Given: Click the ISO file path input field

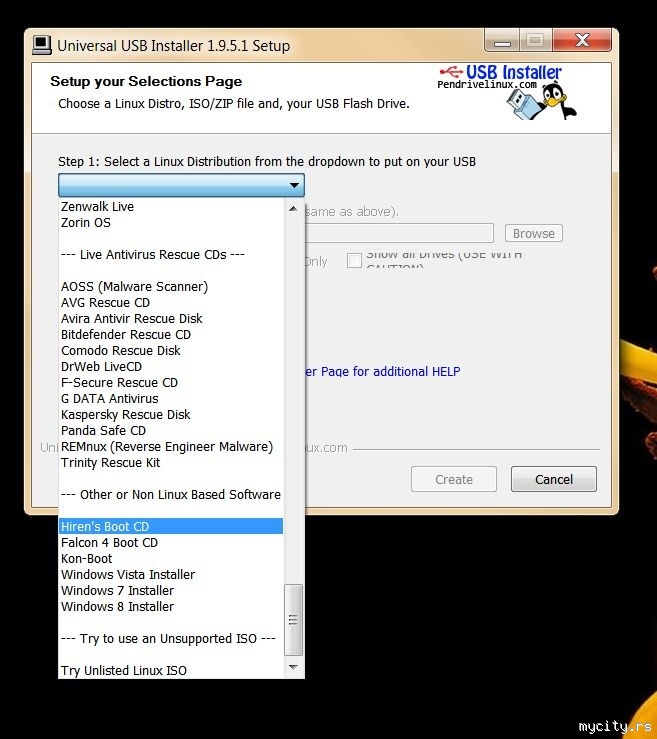Looking at the screenshot, I should [399, 233].
